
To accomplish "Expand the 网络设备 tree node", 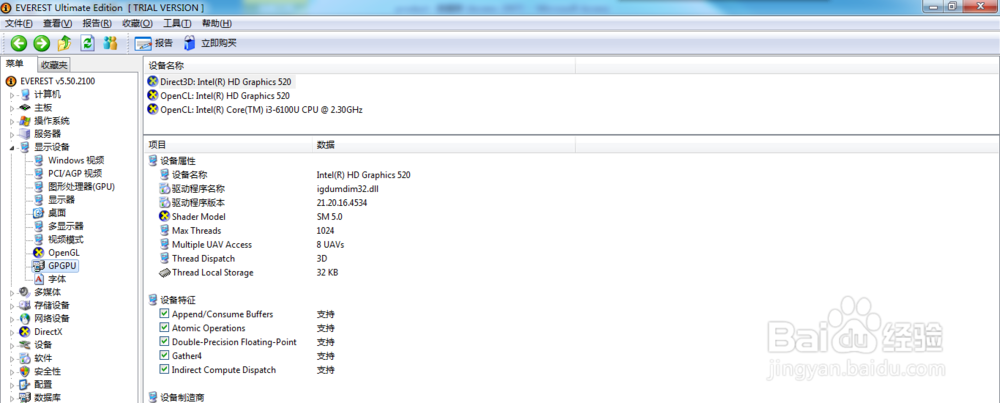I will point(11,319).
